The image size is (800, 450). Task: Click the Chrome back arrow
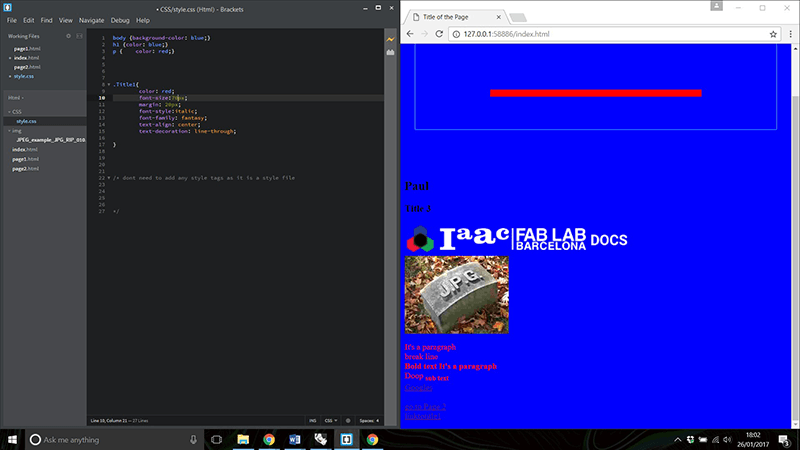410,34
